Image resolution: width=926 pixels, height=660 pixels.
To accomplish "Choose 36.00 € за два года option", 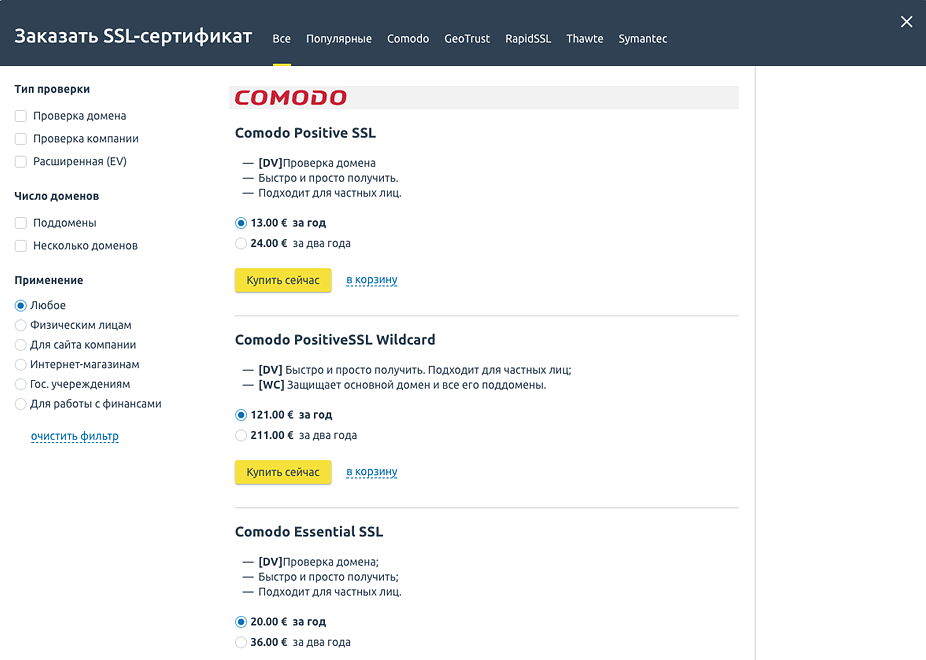I will [240, 642].
